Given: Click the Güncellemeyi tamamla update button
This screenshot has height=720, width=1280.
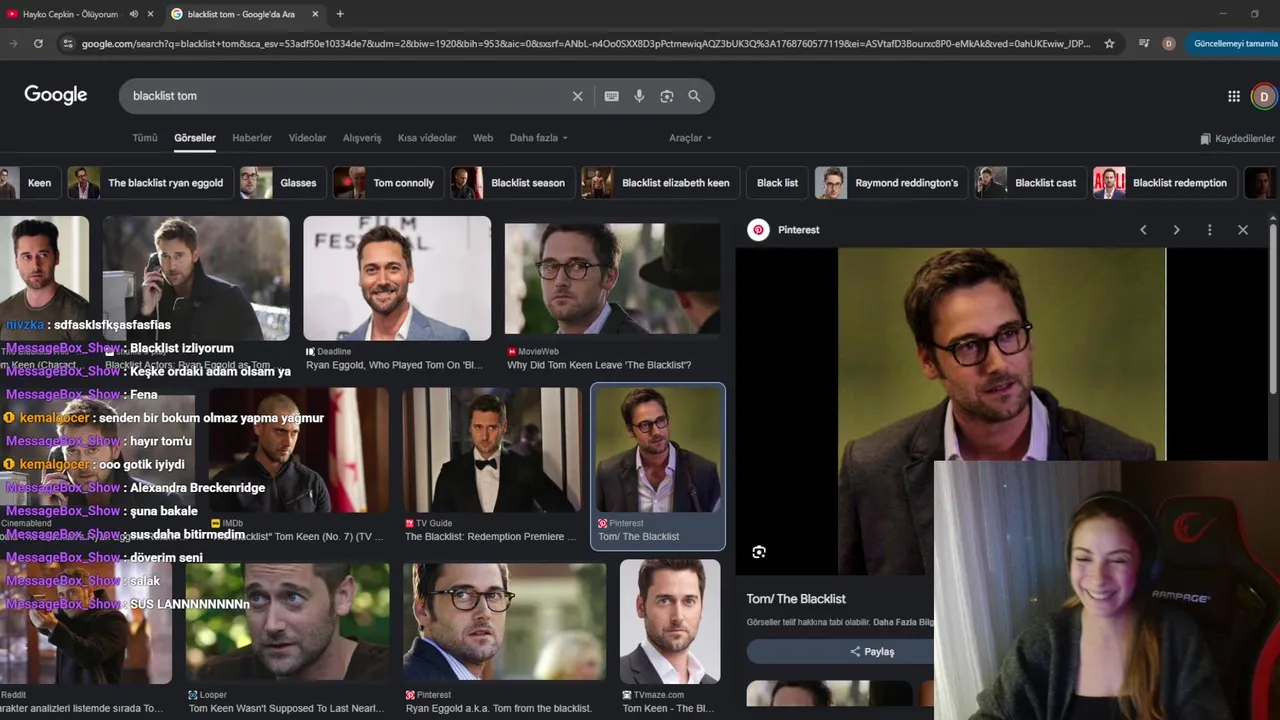Looking at the screenshot, I should coord(1234,43).
